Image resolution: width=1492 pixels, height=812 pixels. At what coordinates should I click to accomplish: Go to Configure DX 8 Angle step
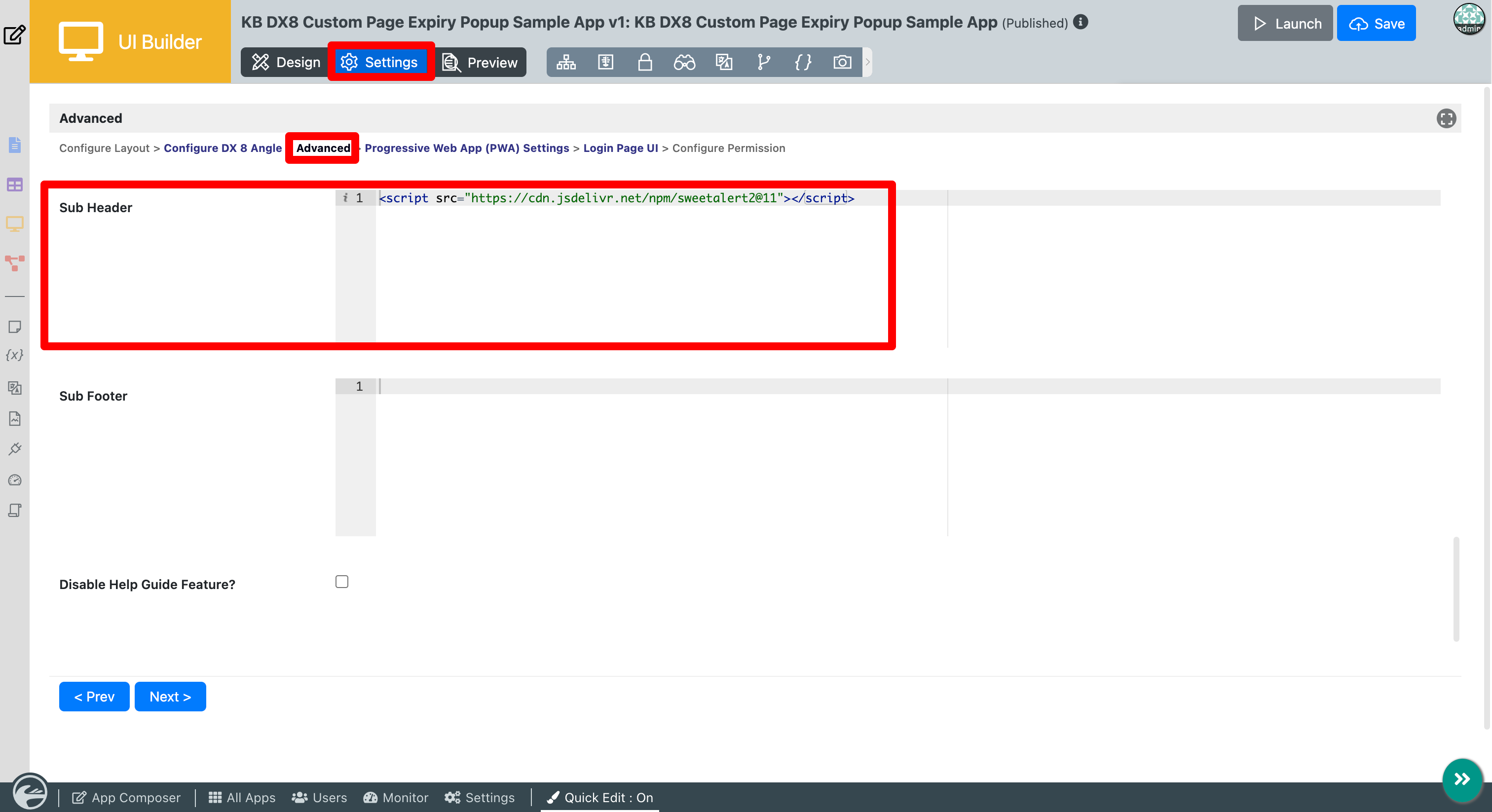(x=223, y=148)
